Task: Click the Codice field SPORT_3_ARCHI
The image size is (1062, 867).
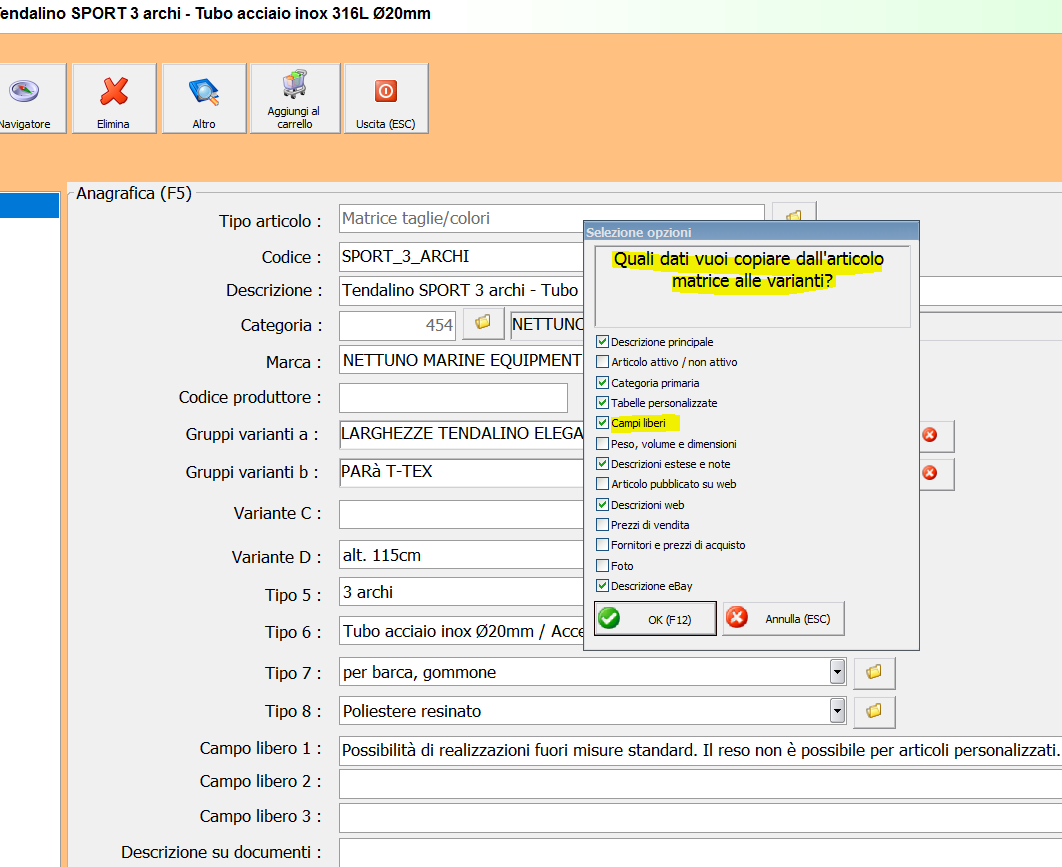Action: tap(461, 257)
